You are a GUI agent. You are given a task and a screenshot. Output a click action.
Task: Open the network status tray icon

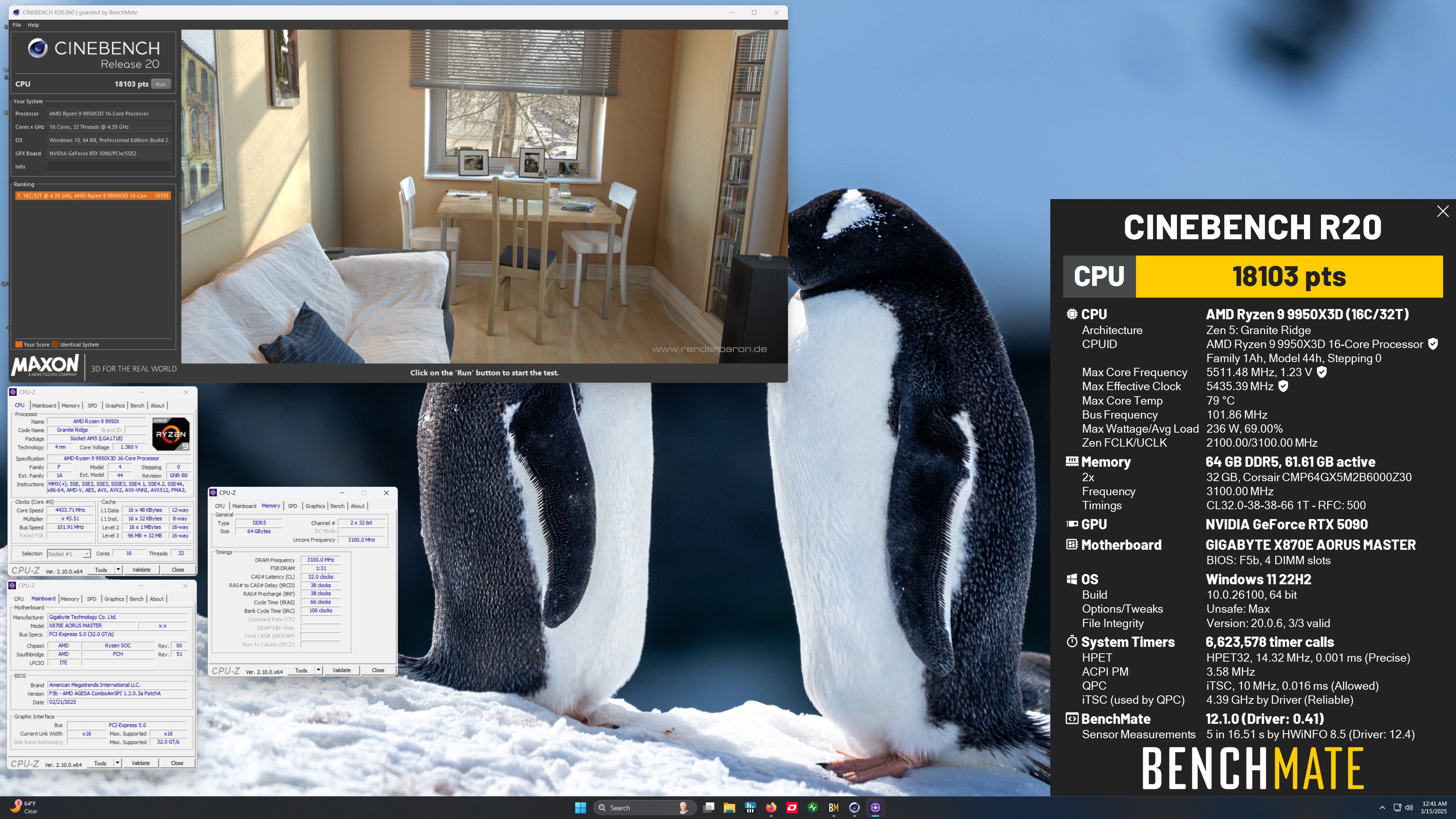[x=1397, y=808]
